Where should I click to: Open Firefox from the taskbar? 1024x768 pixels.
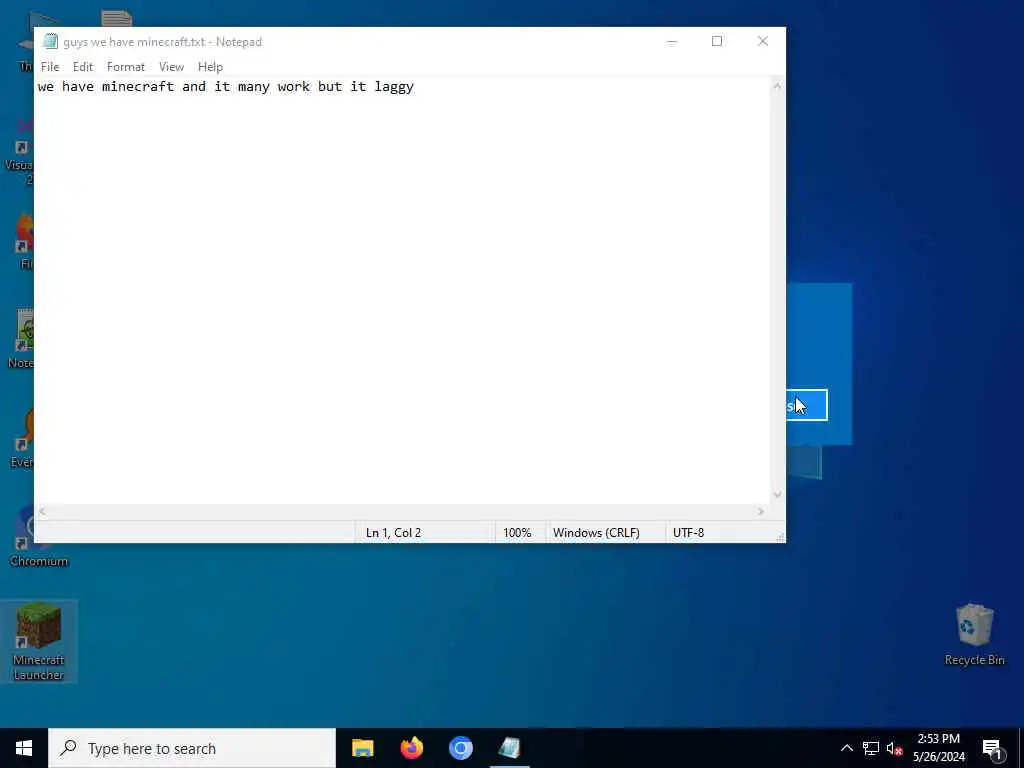tap(411, 748)
